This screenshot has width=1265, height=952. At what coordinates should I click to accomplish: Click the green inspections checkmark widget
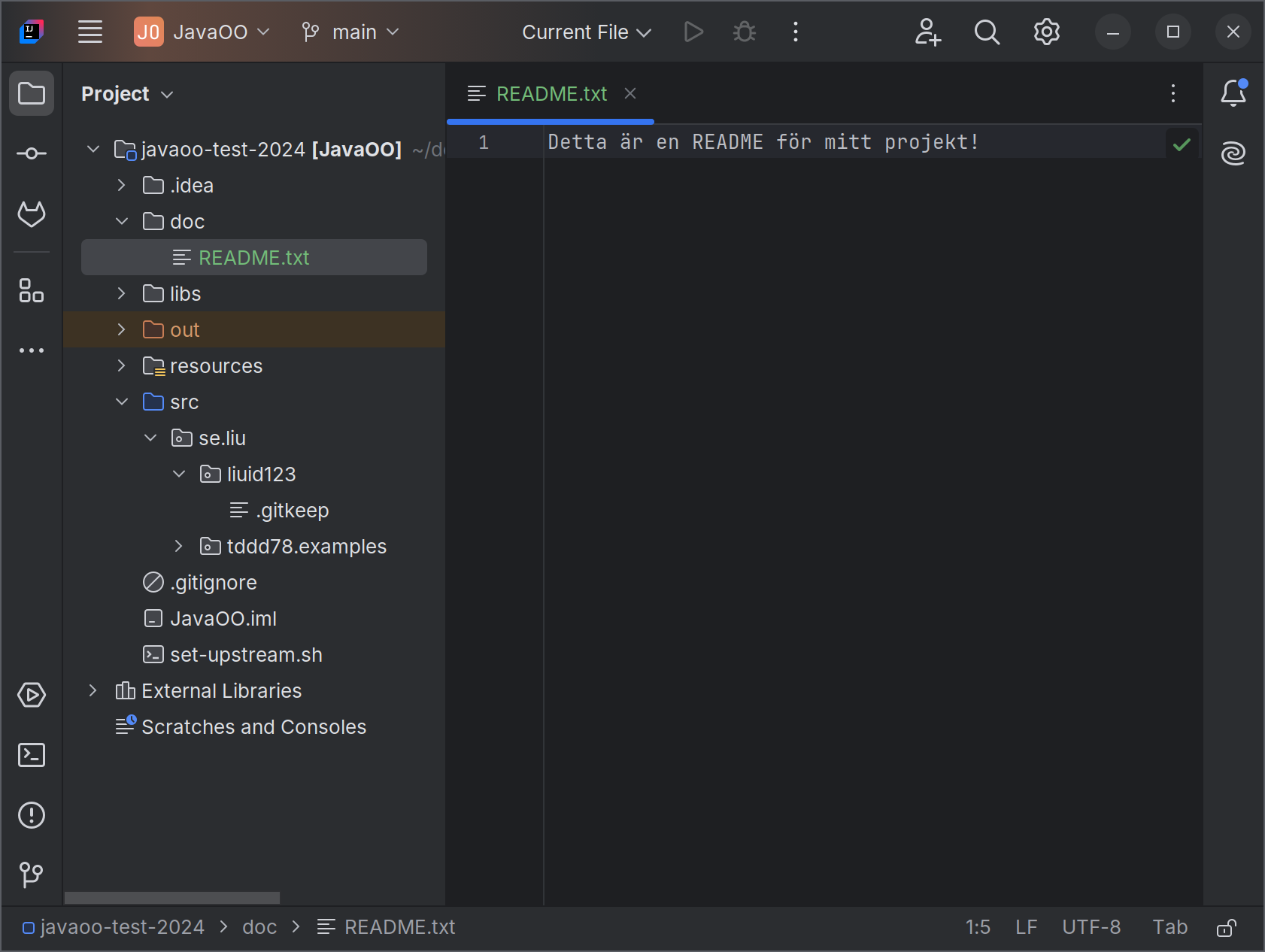click(x=1182, y=144)
